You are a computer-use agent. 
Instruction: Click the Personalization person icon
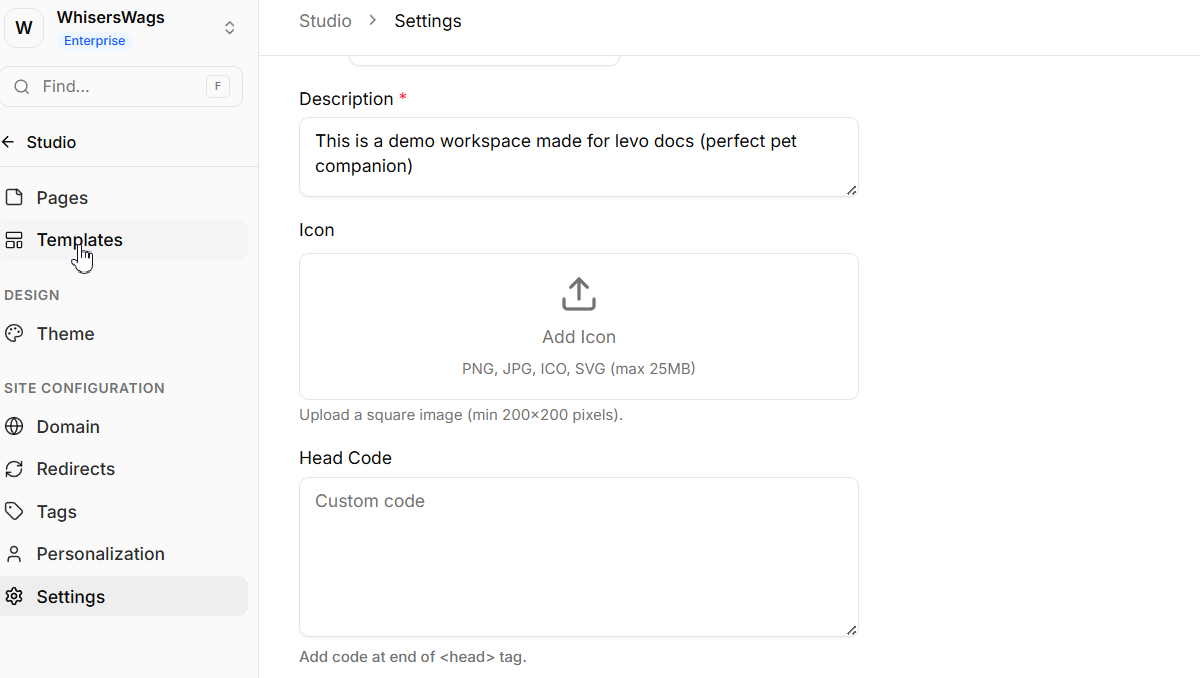click(x=14, y=554)
